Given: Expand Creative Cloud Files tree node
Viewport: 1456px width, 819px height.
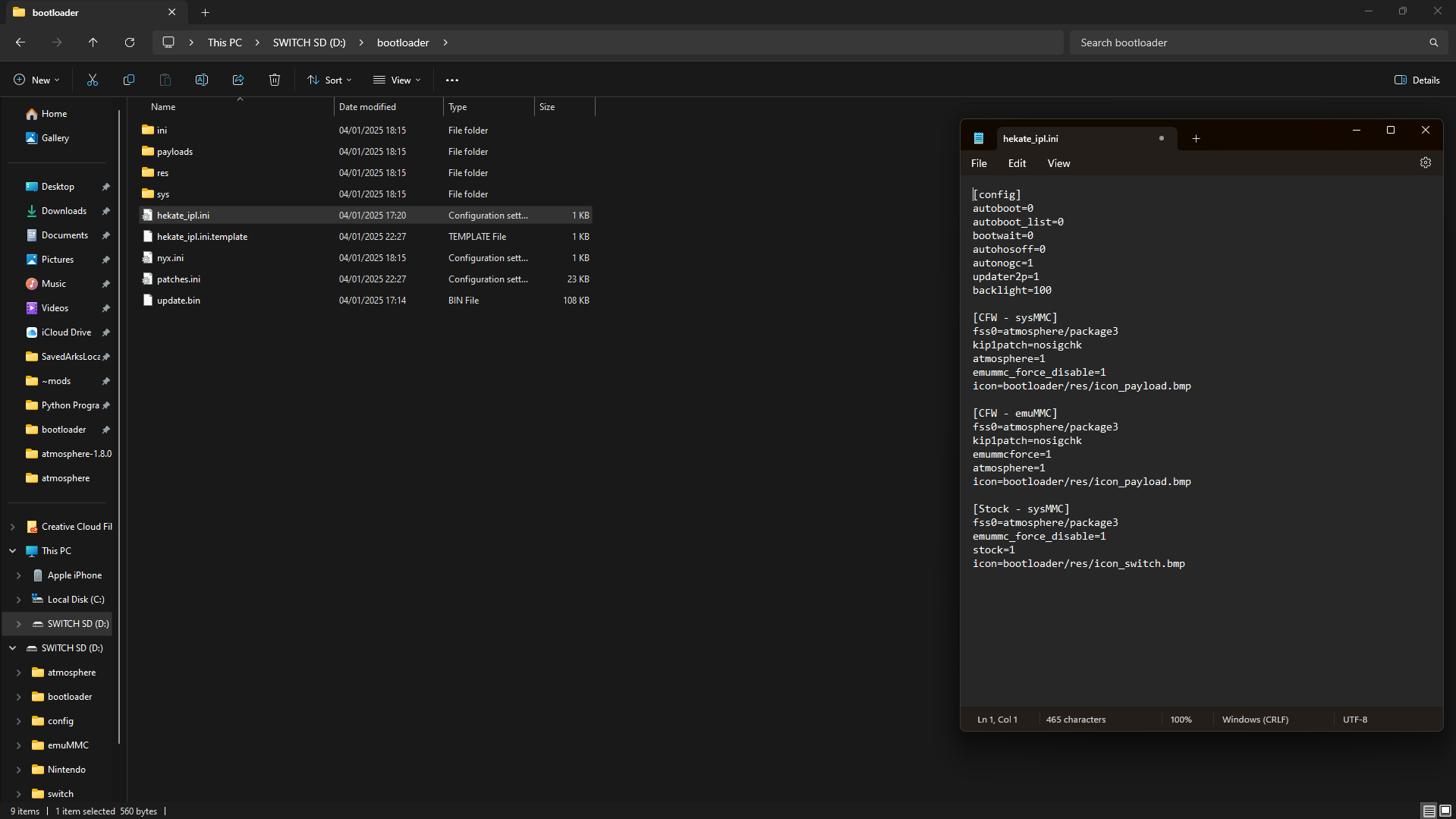Looking at the screenshot, I should click(13, 527).
